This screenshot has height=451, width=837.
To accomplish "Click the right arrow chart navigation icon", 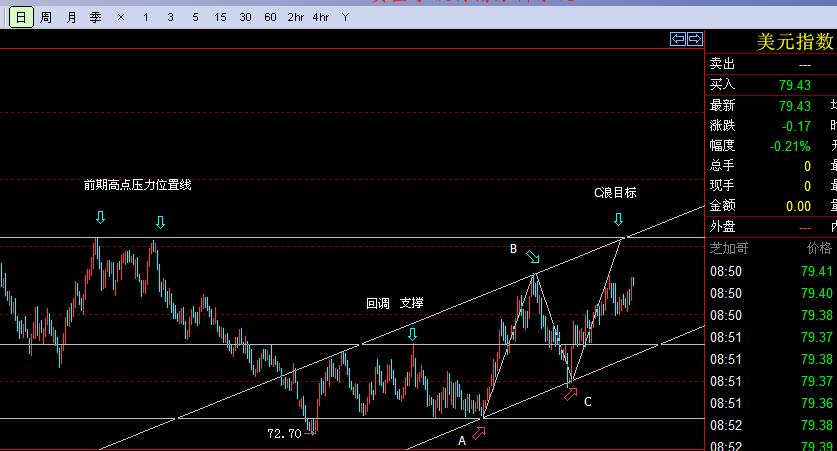I will (x=695, y=39).
